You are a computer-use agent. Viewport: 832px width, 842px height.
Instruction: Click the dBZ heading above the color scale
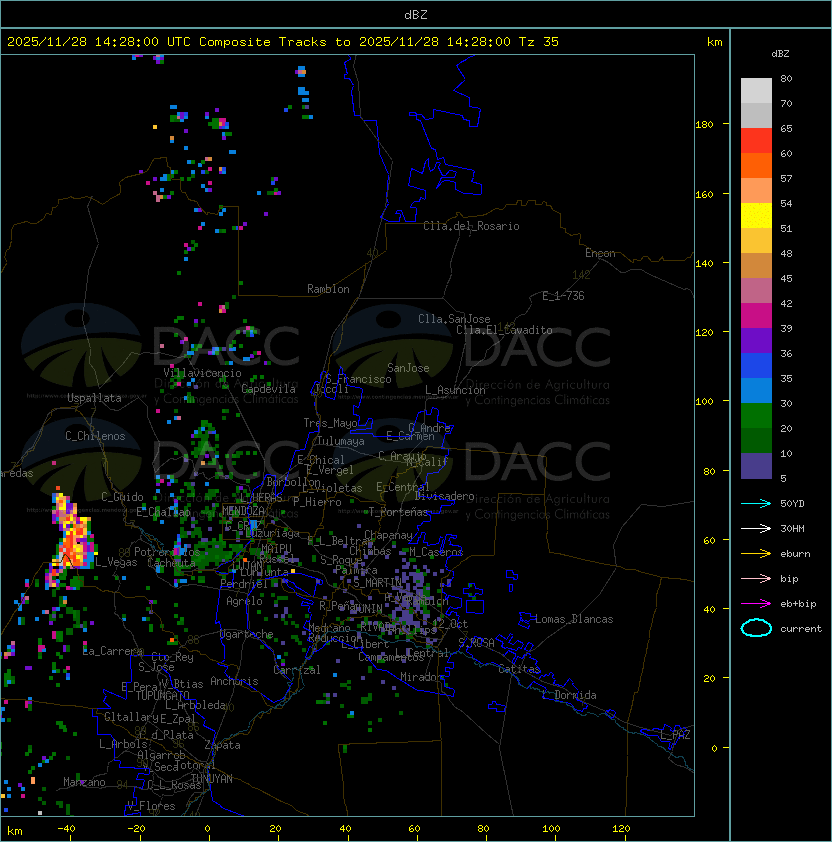pos(780,54)
